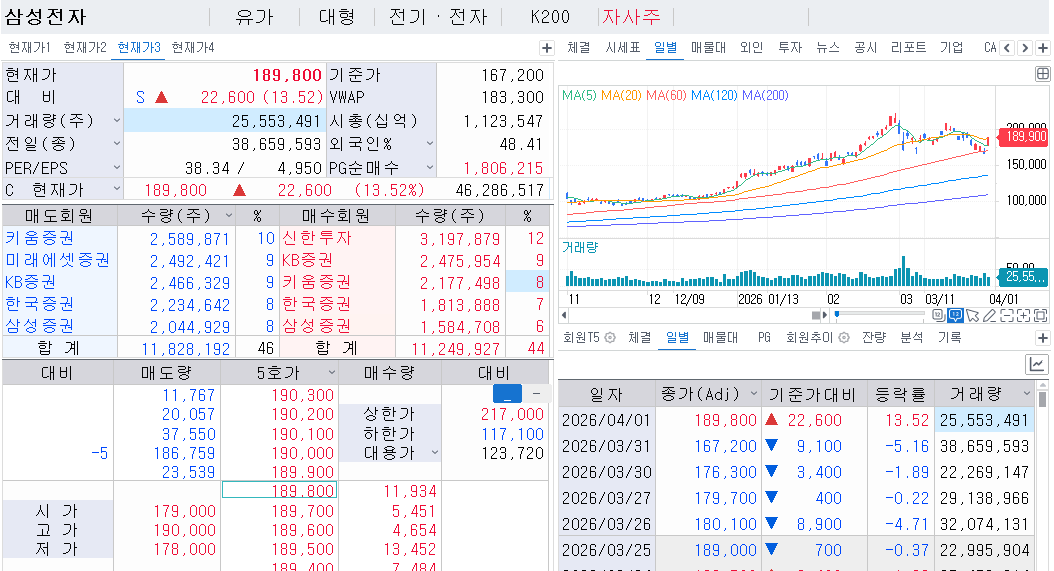Click the 12 overlay icon below the chart

[939, 315]
